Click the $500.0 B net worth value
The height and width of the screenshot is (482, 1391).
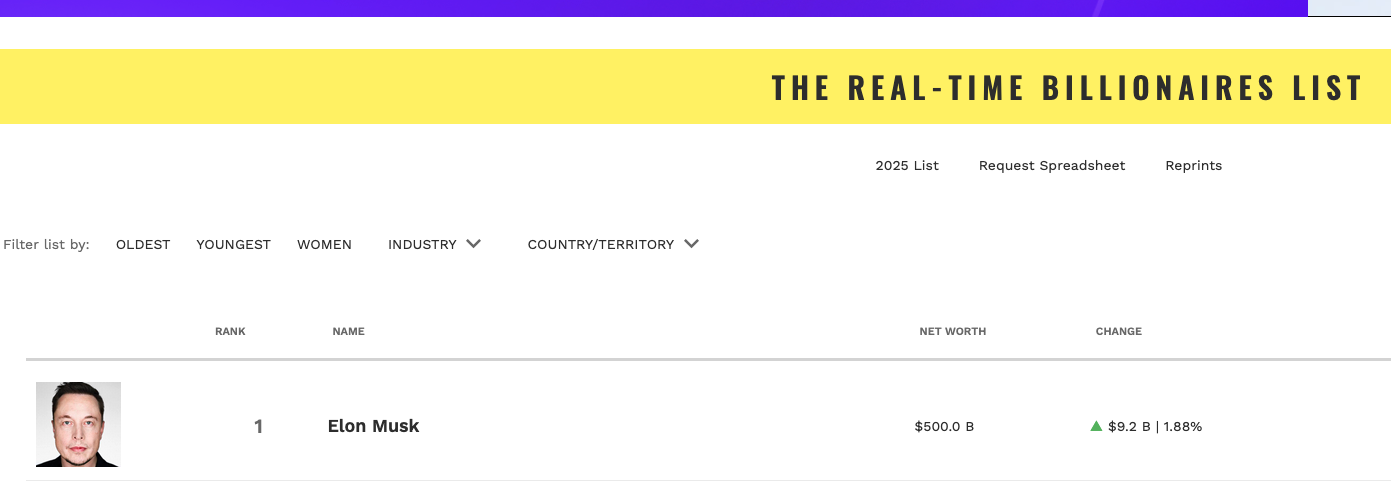944,427
